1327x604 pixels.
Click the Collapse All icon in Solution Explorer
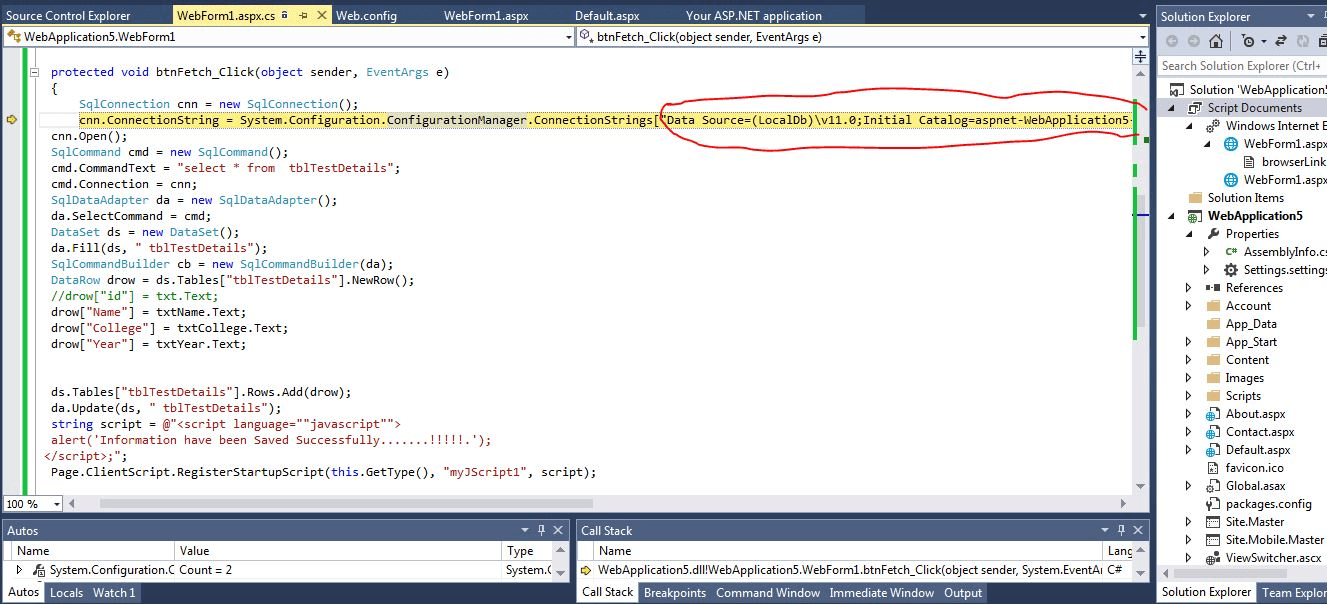click(x=1320, y=40)
